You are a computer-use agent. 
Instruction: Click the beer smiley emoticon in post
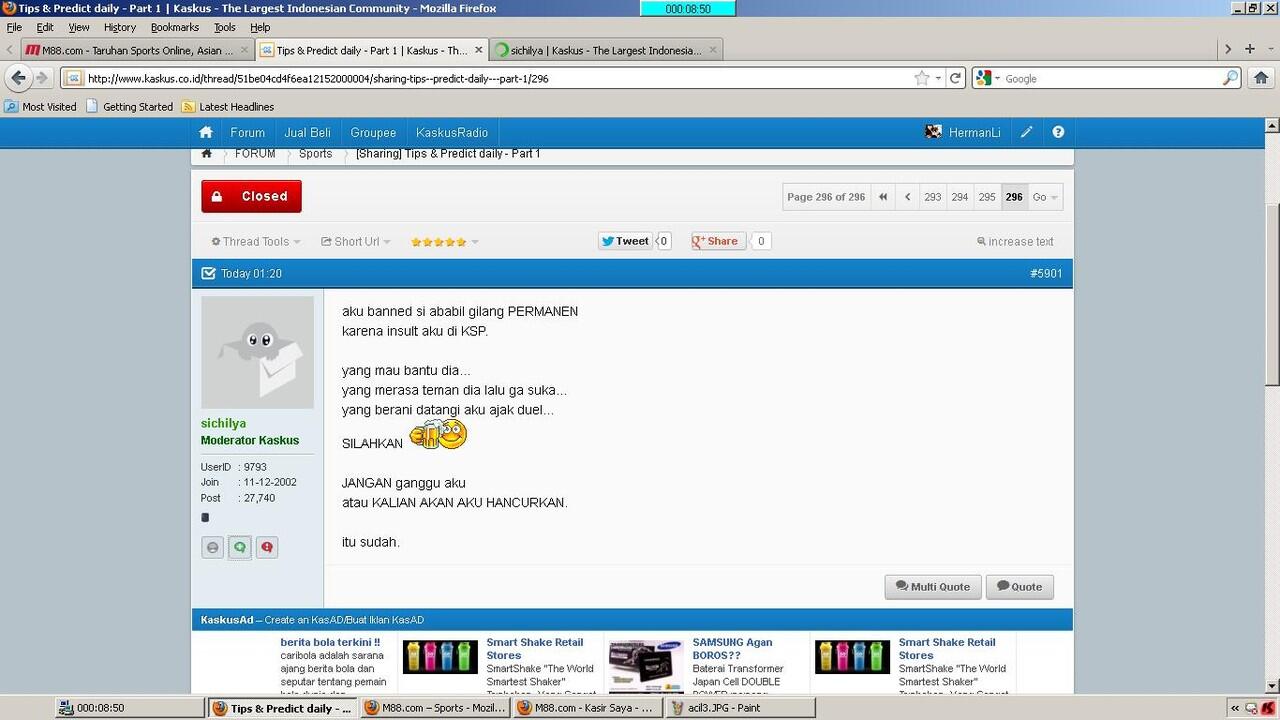tap(439, 434)
